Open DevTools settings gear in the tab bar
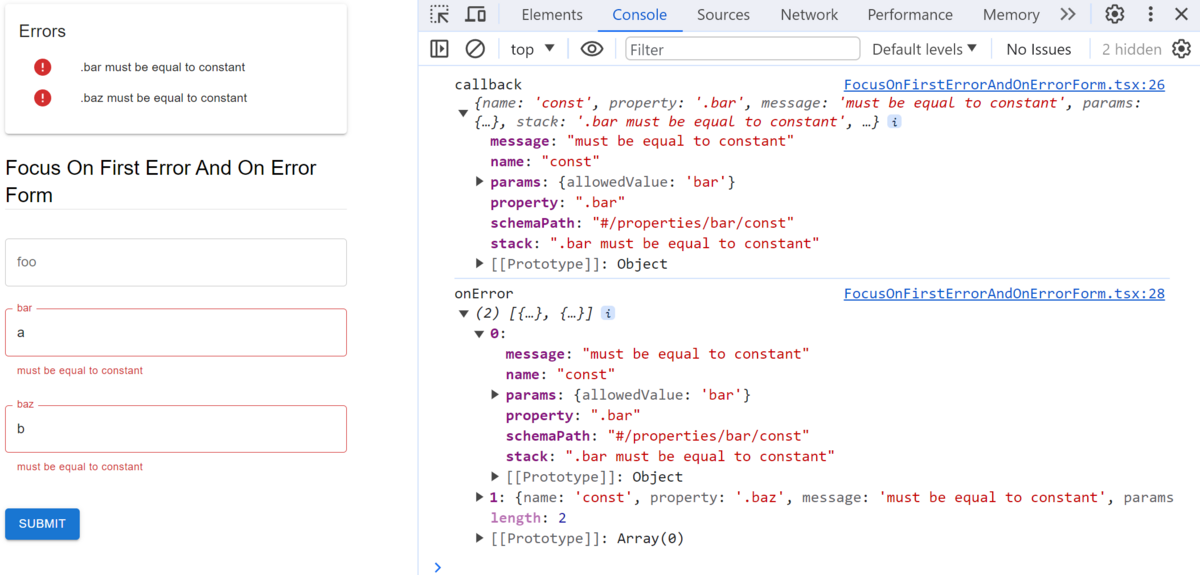The width and height of the screenshot is (1200, 575). pos(1114,15)
